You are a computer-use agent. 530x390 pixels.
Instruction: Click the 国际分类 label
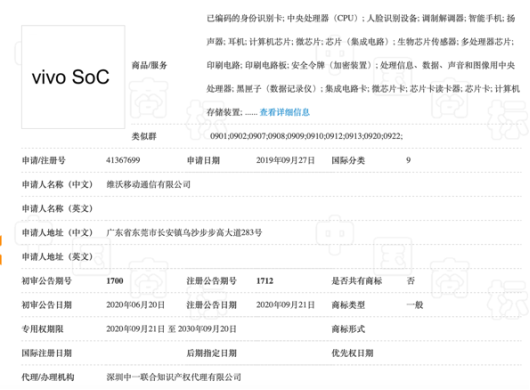coord(348,161)
